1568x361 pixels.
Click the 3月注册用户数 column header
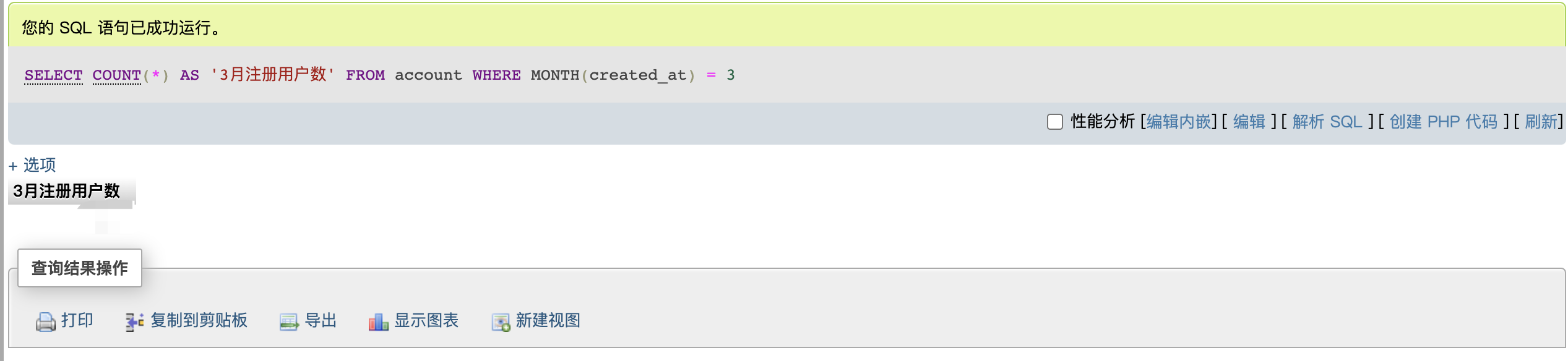[66, 191]
